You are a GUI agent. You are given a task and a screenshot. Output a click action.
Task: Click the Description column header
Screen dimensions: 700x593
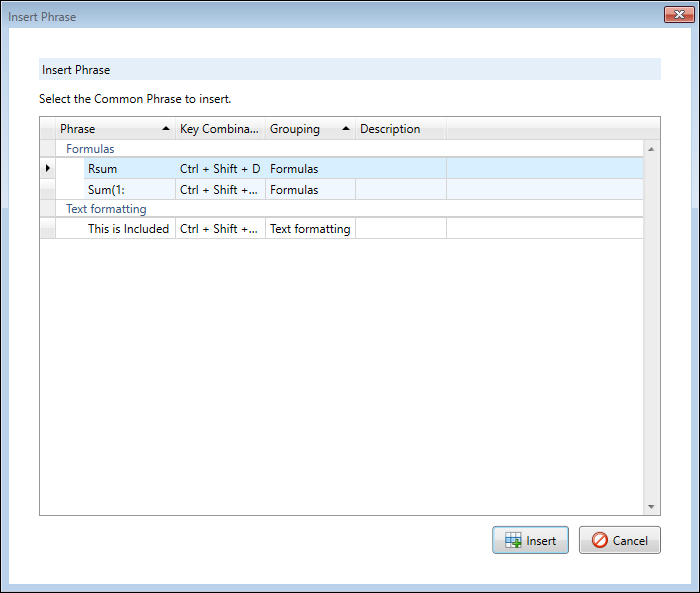[x=399, y=129]
